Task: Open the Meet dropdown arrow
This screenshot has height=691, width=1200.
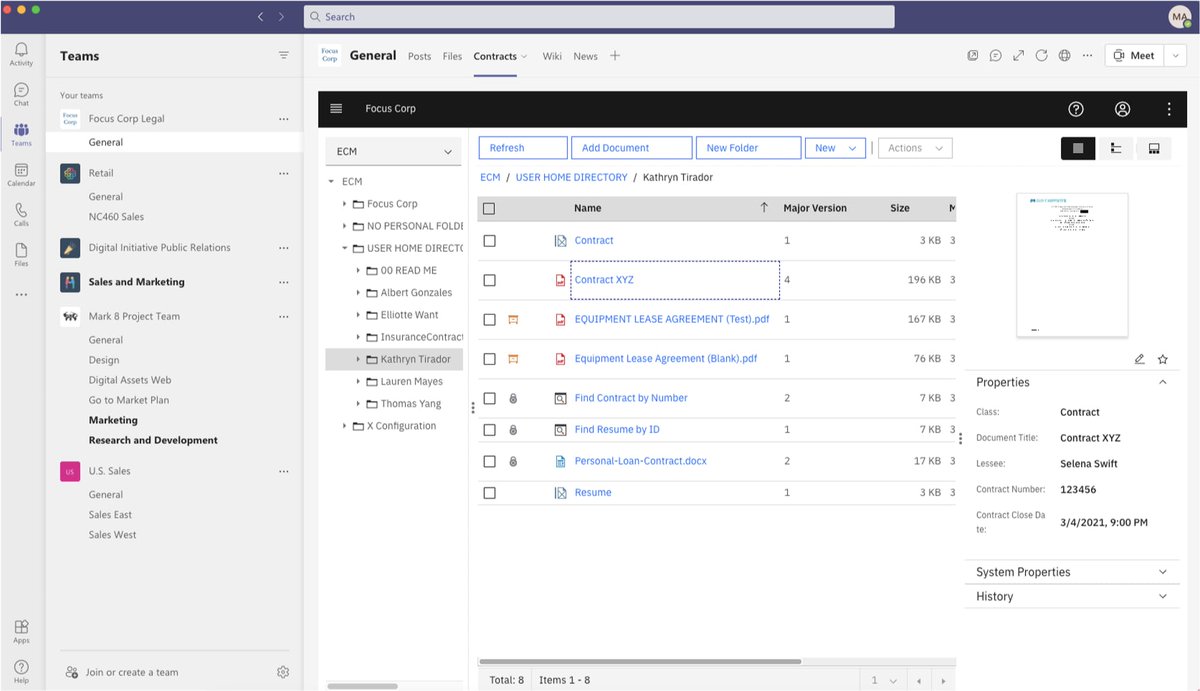Action: pos(1176,56)
